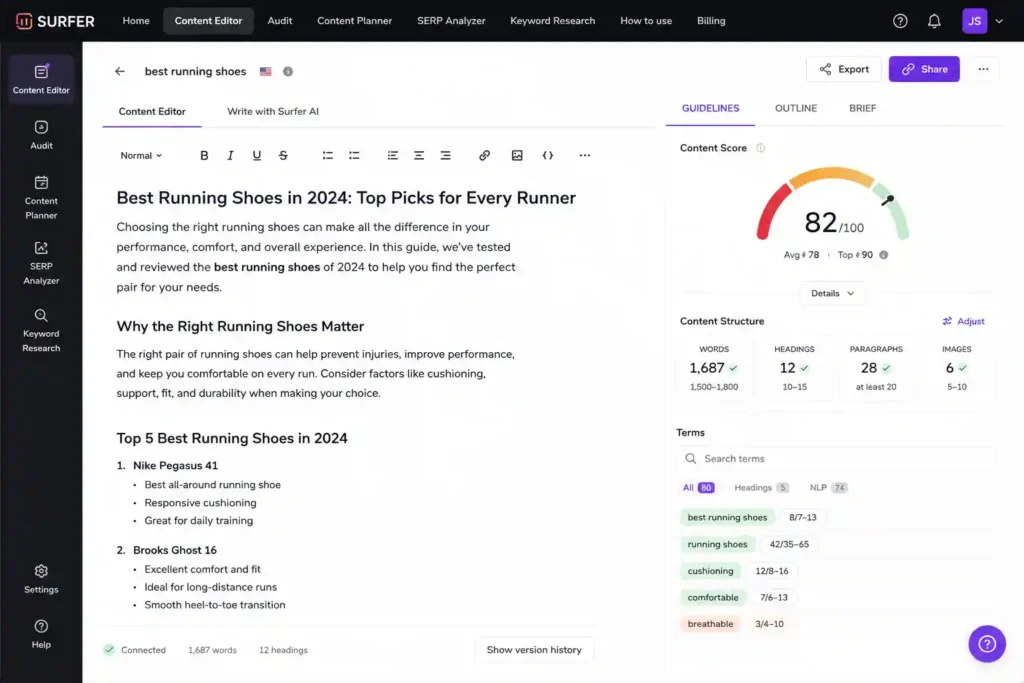Toggle bold formatting

(x=204, y=155)
